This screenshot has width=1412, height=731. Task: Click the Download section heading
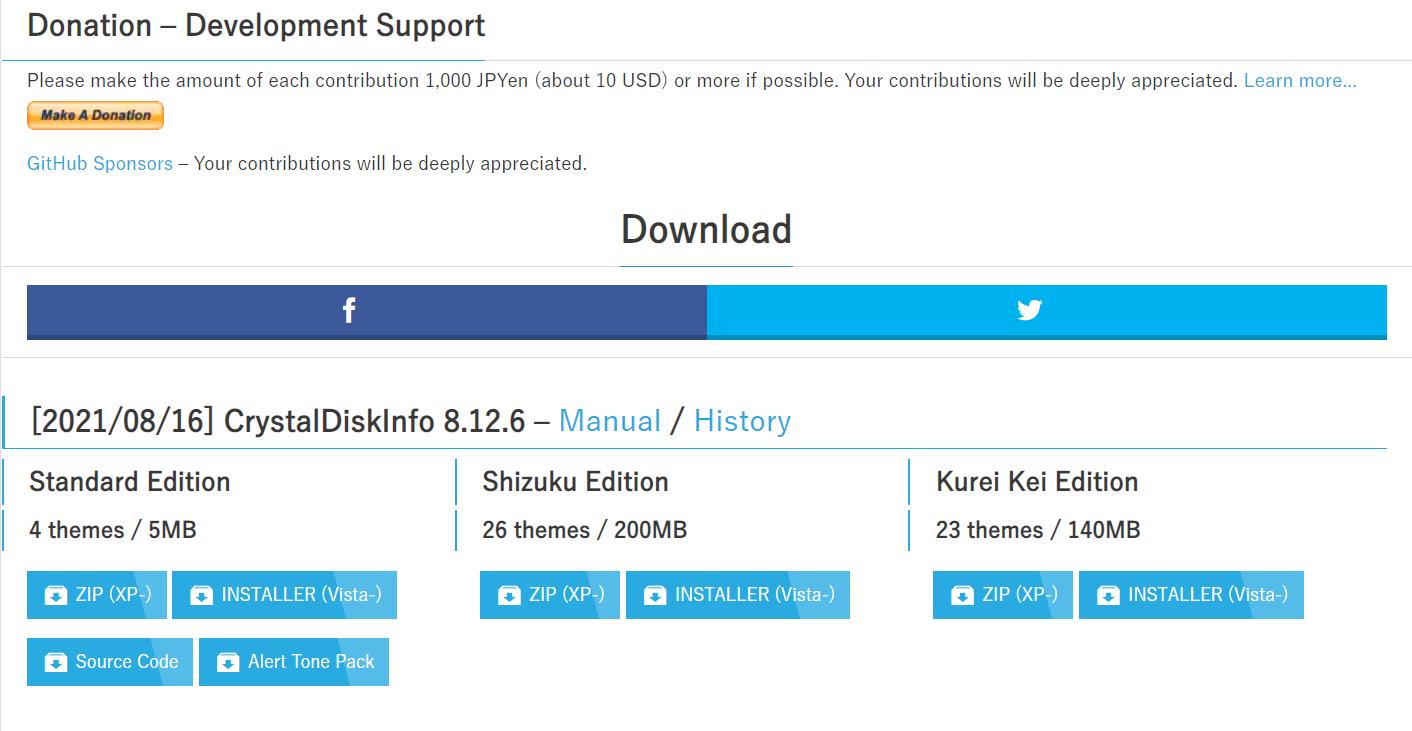pyautogui.click(x=706, y=230)
